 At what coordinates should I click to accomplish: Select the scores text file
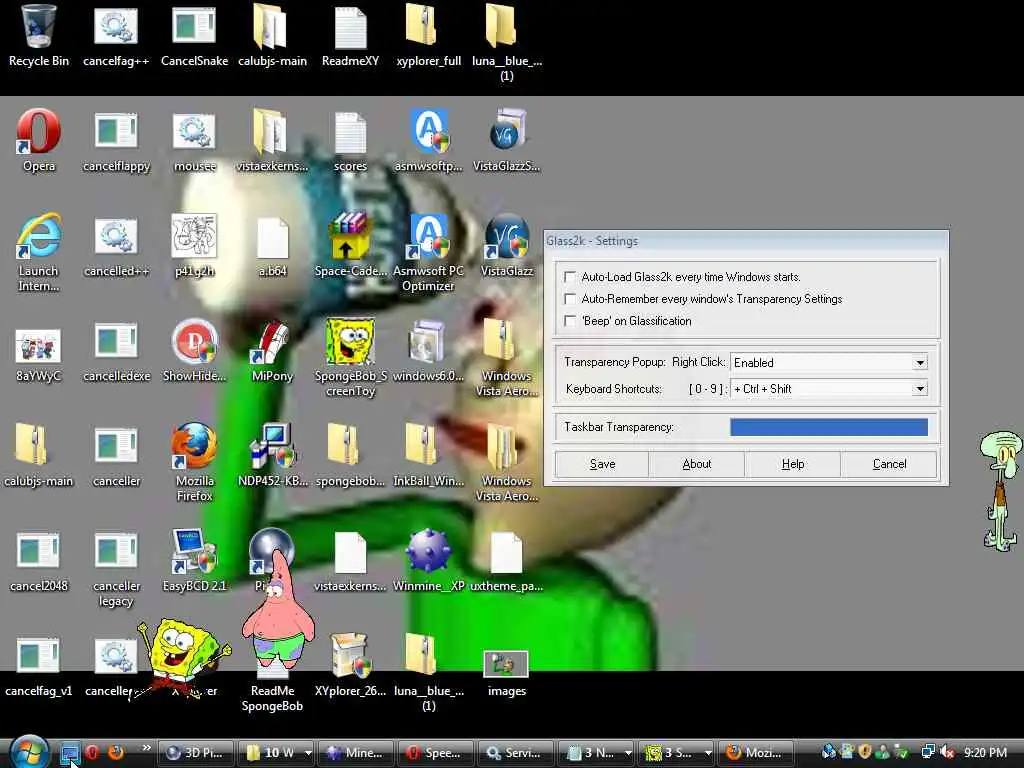(351, 140)
